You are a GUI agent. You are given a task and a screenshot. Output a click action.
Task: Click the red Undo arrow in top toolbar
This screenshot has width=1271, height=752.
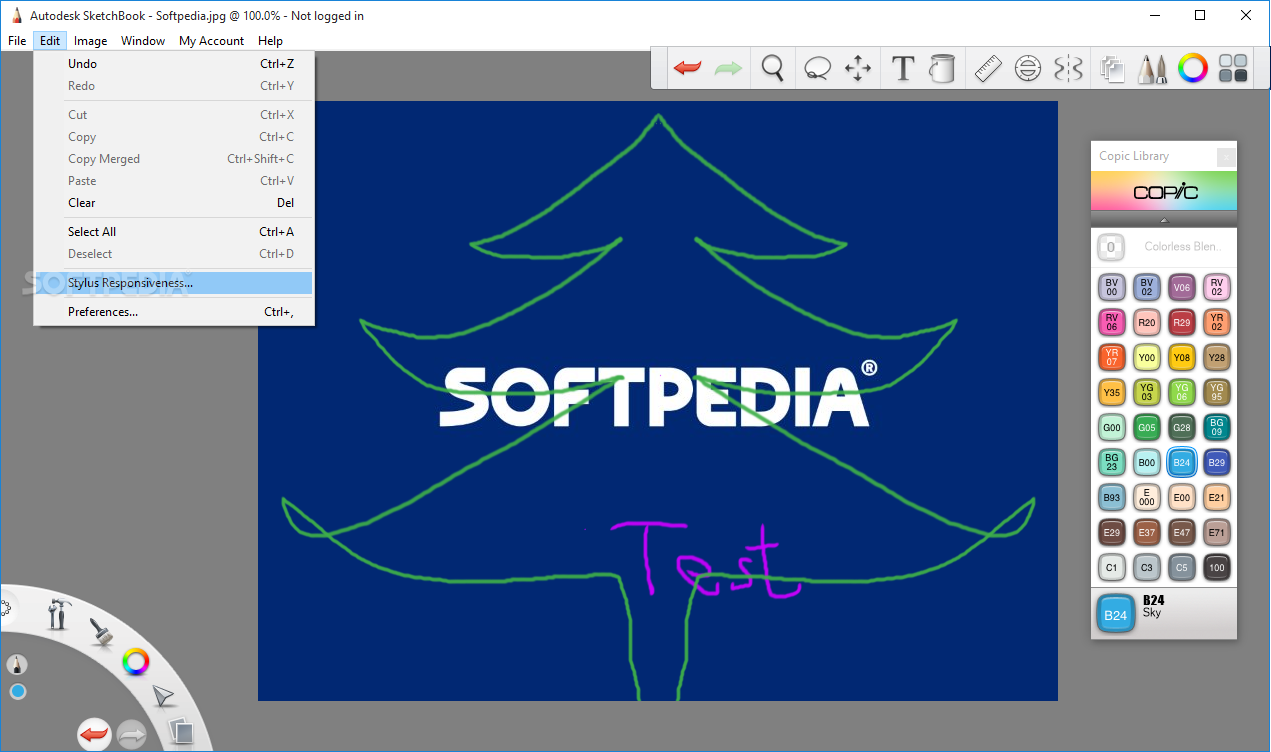[687, 68]
